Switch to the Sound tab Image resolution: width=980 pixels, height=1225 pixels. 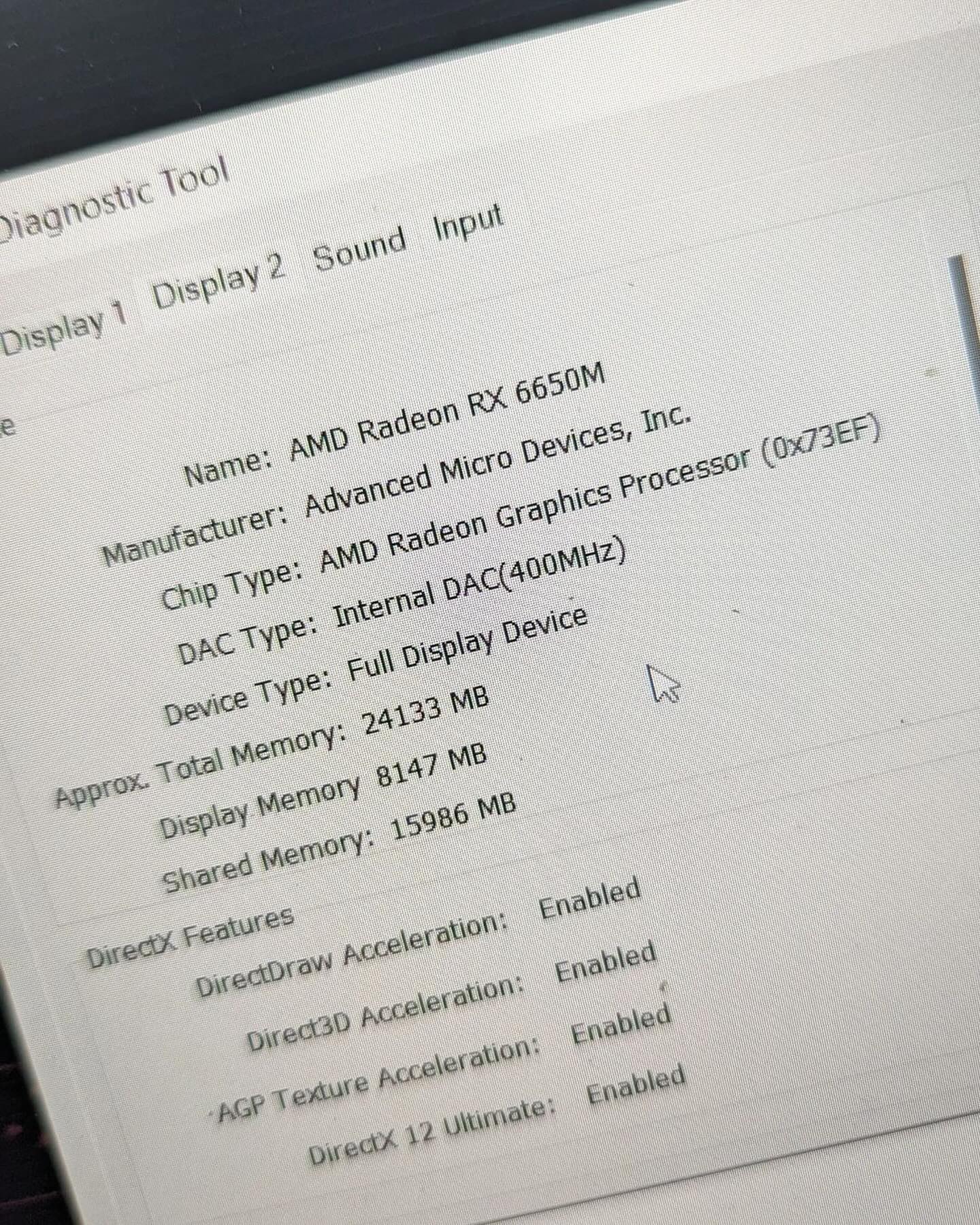(360, 250)
